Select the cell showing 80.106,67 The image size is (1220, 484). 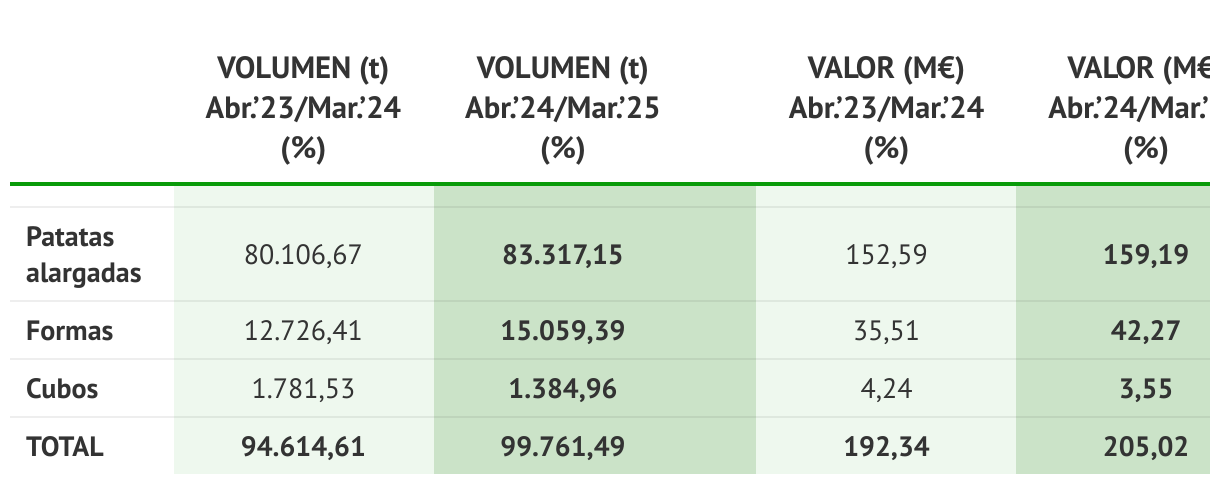[x=303, y=254]
